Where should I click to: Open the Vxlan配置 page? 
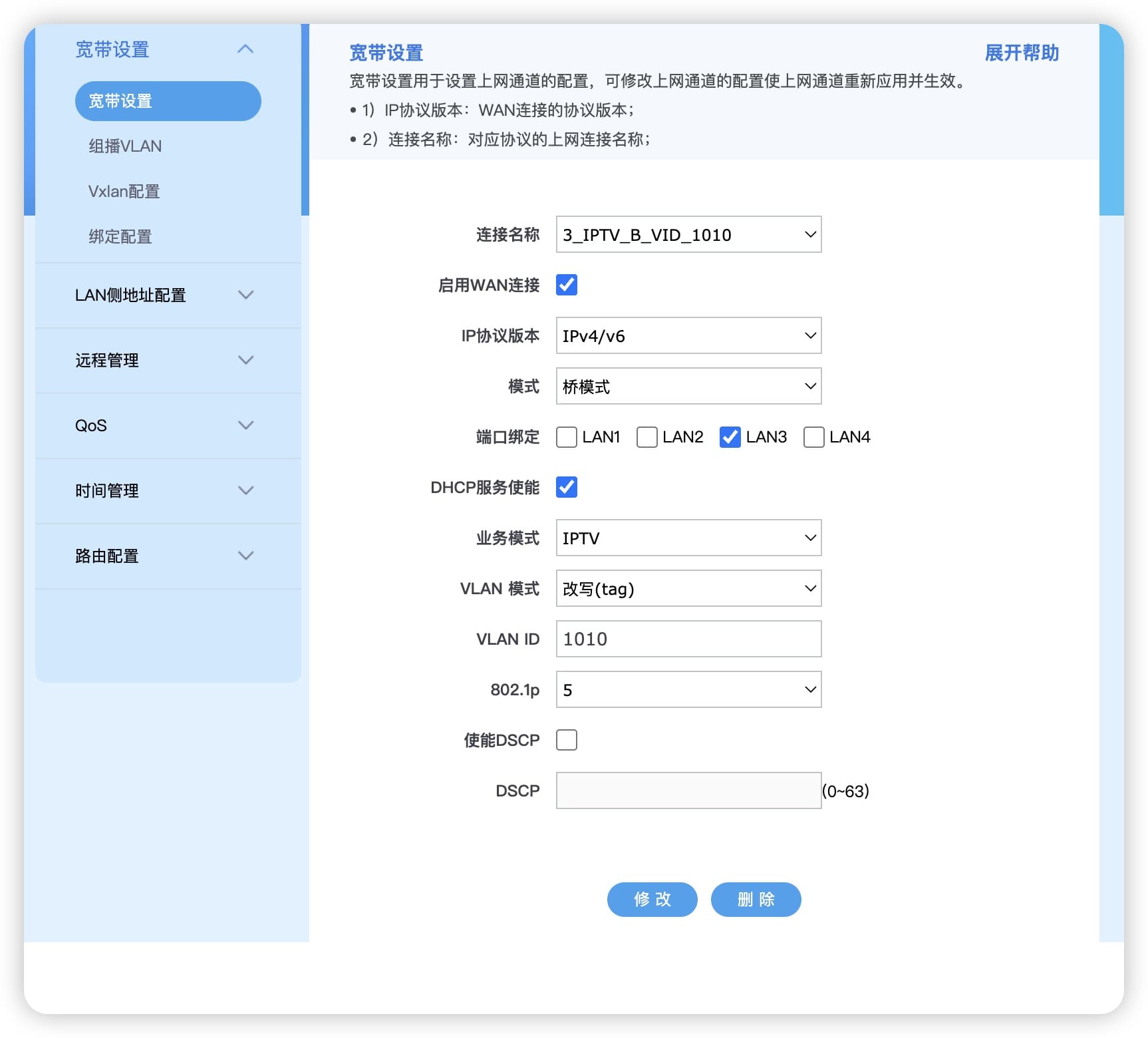coord(124,192)
